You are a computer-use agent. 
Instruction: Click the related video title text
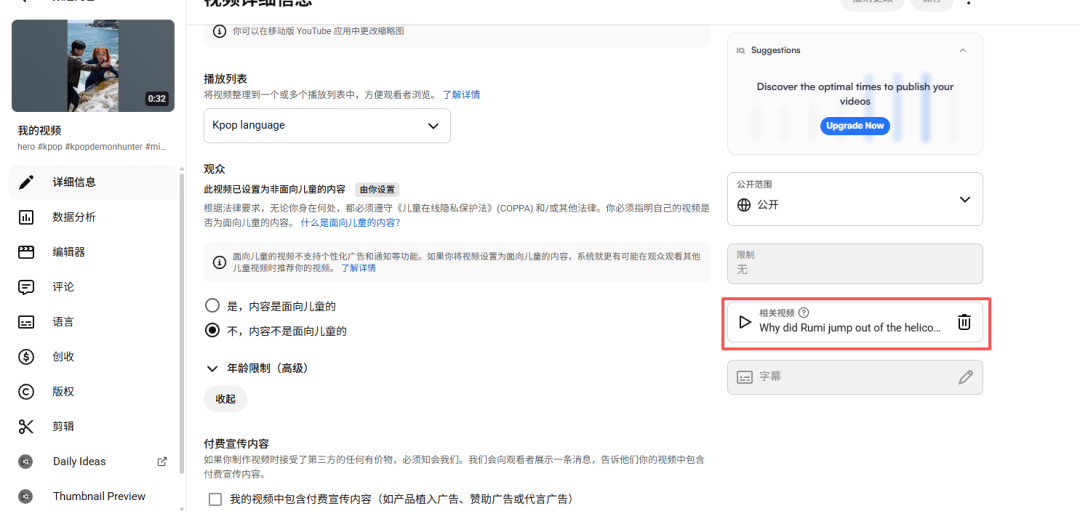click(x=850, y=328)
